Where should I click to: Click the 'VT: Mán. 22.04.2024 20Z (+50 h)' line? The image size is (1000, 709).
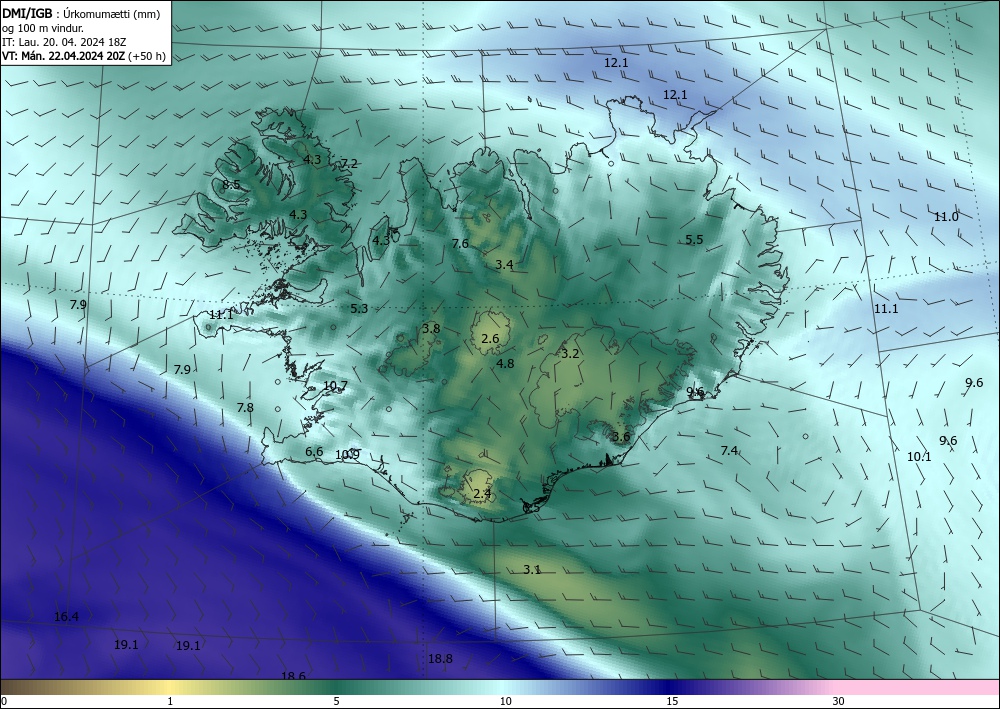[x=84, y=56]
